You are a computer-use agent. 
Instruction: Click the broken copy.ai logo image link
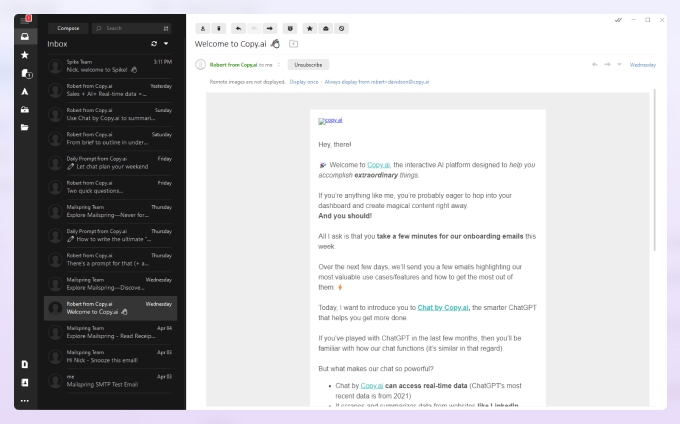coord(330,121)
